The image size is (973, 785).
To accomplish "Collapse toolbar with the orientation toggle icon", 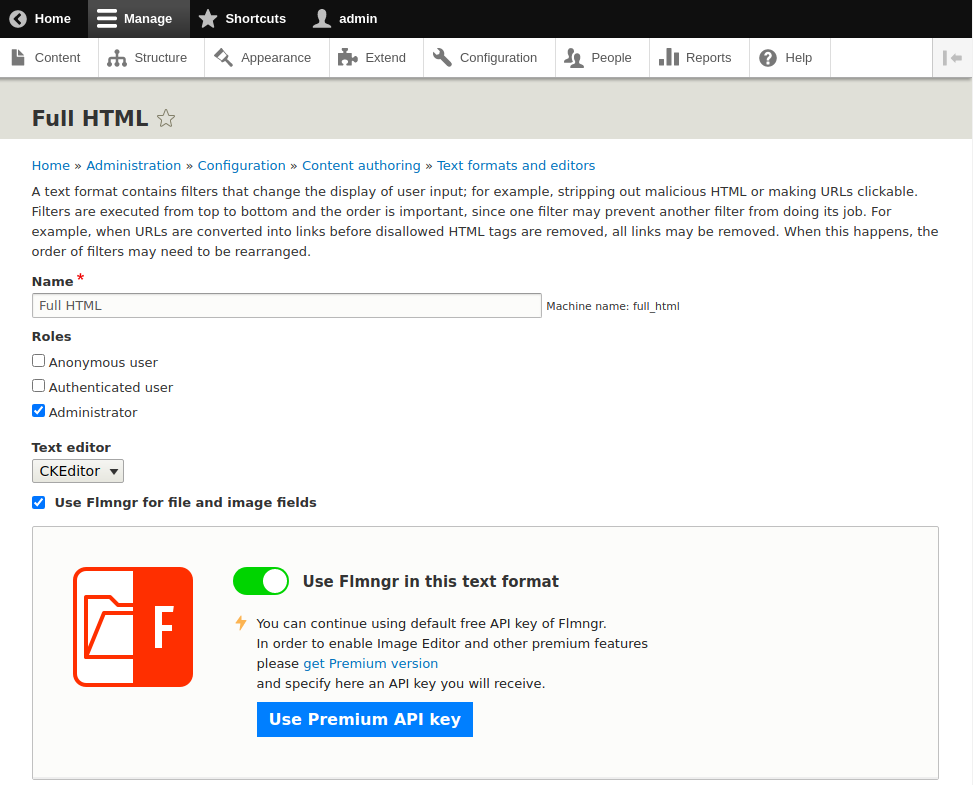I will (952, 58).
